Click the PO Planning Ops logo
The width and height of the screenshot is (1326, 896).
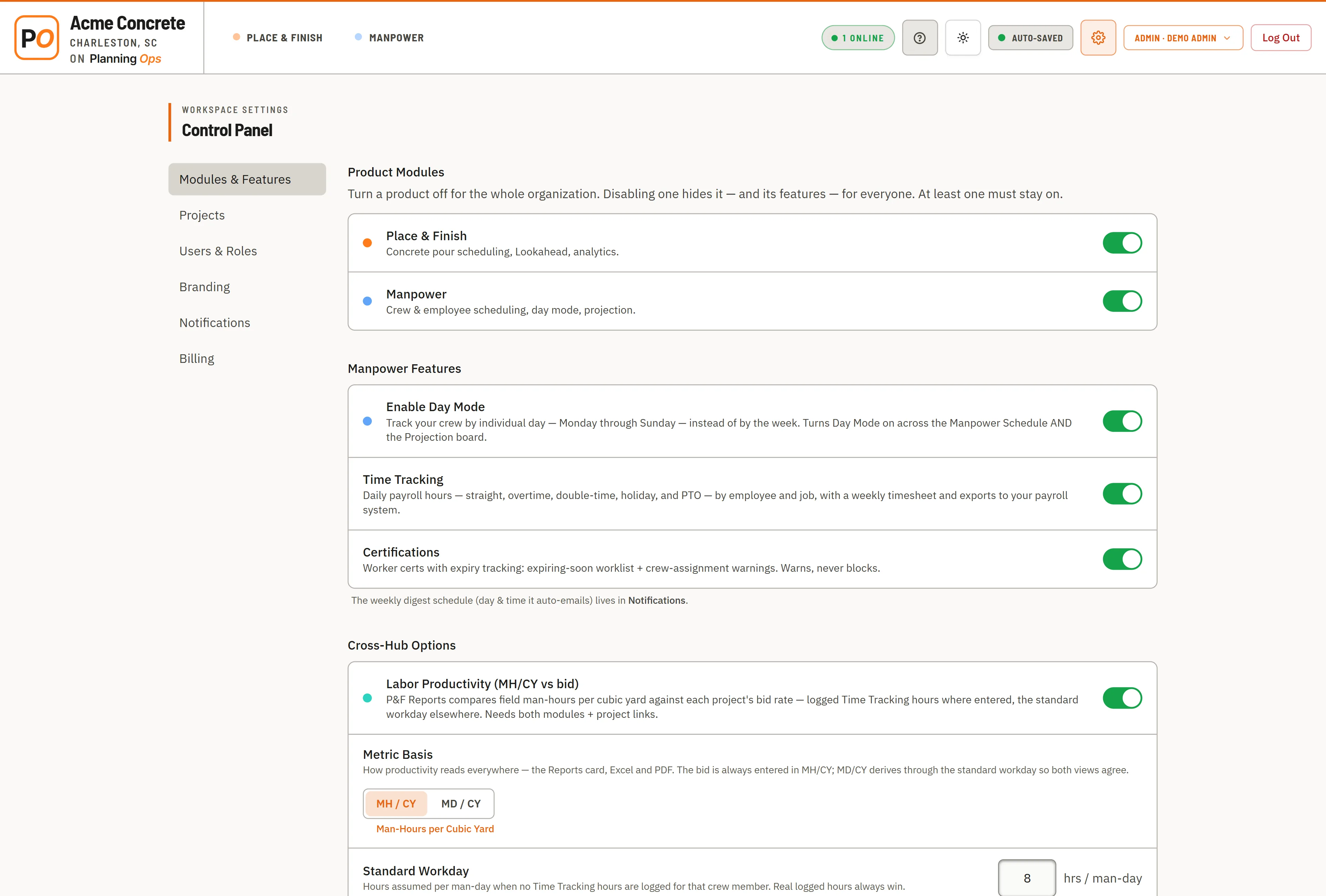click(37, 38)
